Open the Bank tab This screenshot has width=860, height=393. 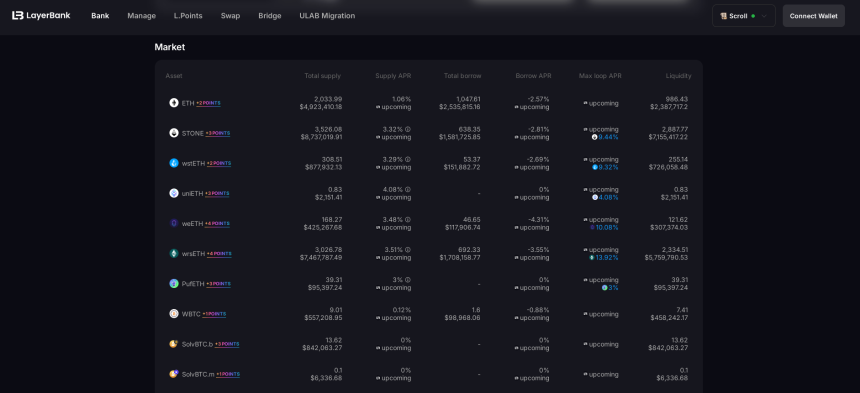tap(100, 16)
